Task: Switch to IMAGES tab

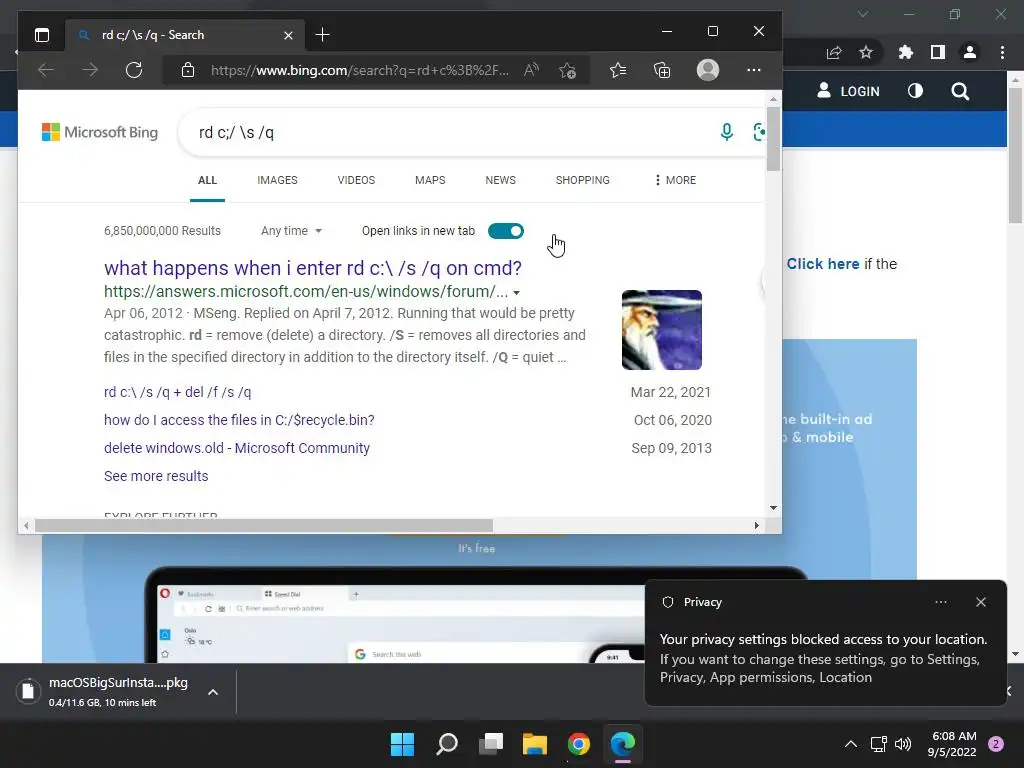Action: 277,180
